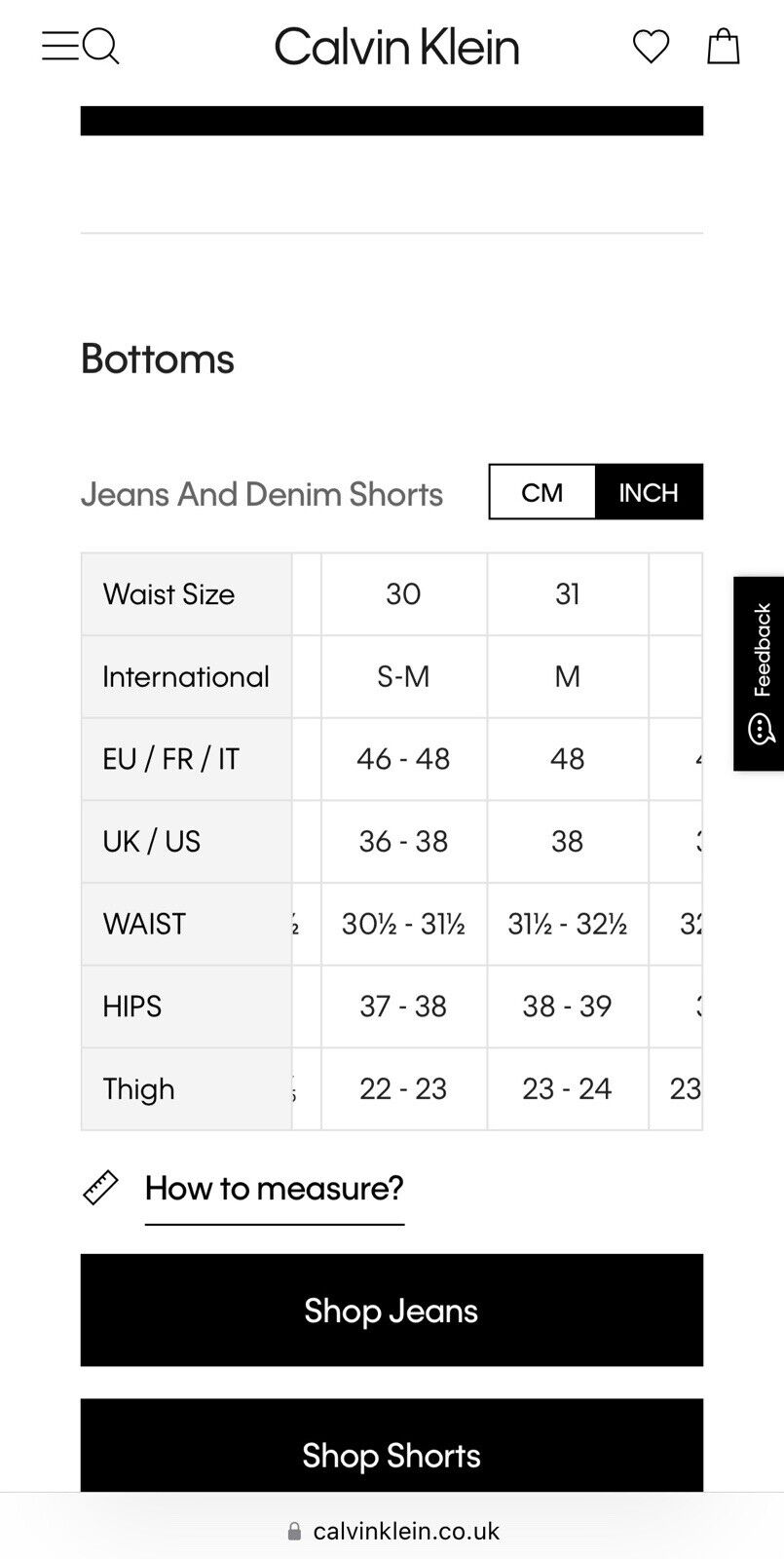Open the Feedback side tab
The width and height of the screenshot is (784, 1559).
click(x=759, y=674)
